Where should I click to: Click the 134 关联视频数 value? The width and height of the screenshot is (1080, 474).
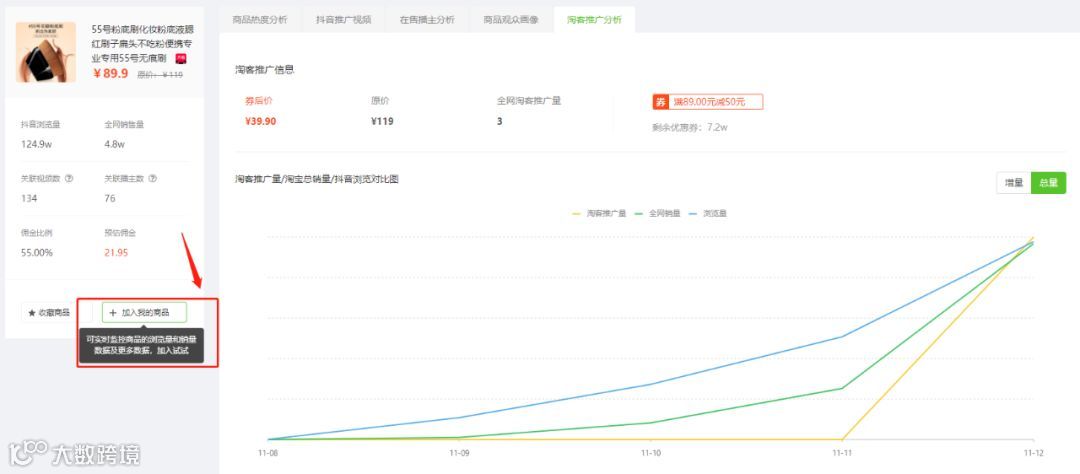point(29,198)
